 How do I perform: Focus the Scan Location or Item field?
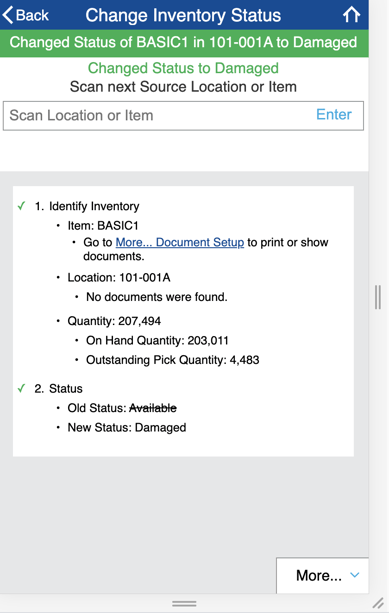click(183, 116)
